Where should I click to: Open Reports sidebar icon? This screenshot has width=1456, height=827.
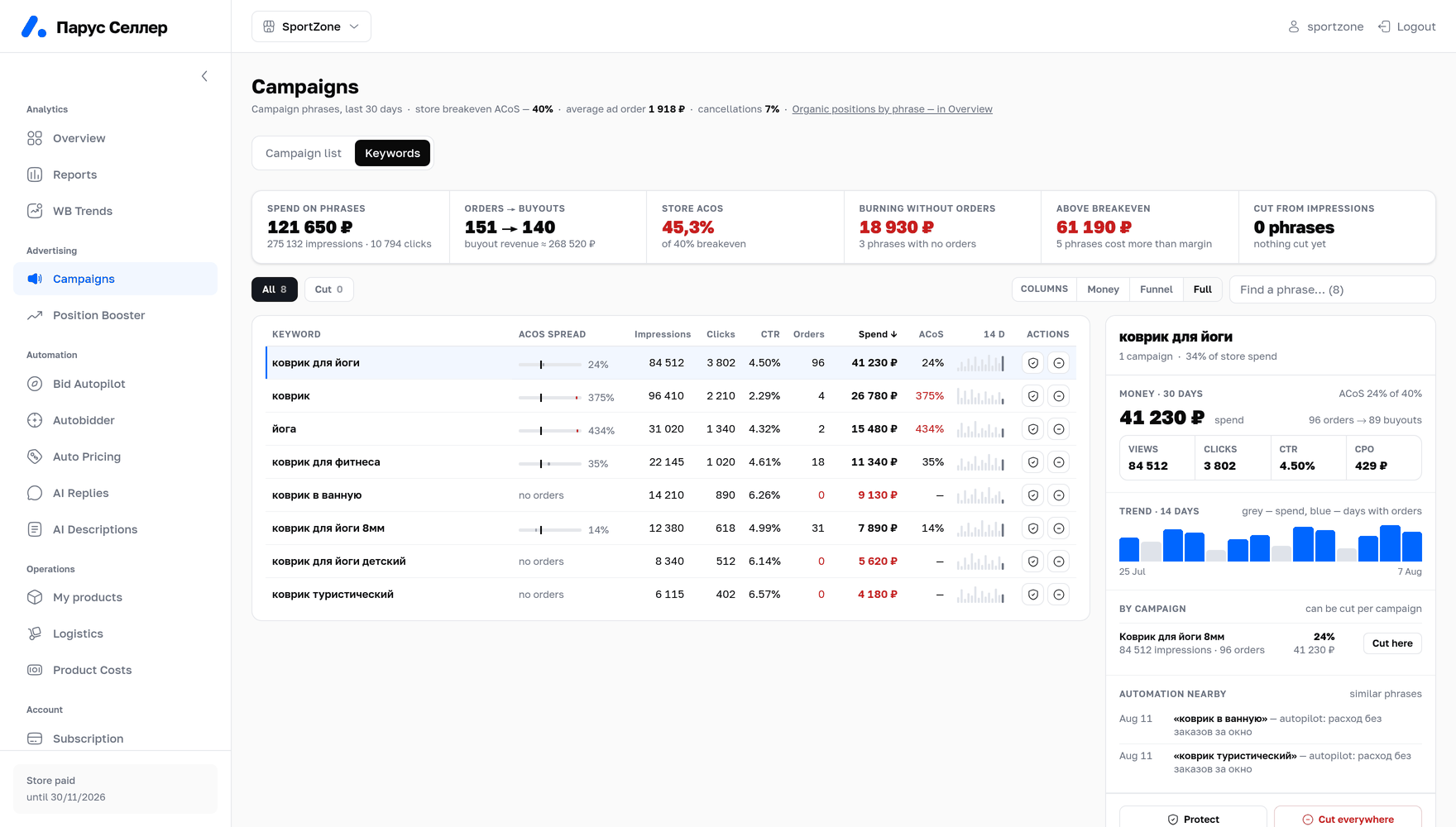point(35,174)
